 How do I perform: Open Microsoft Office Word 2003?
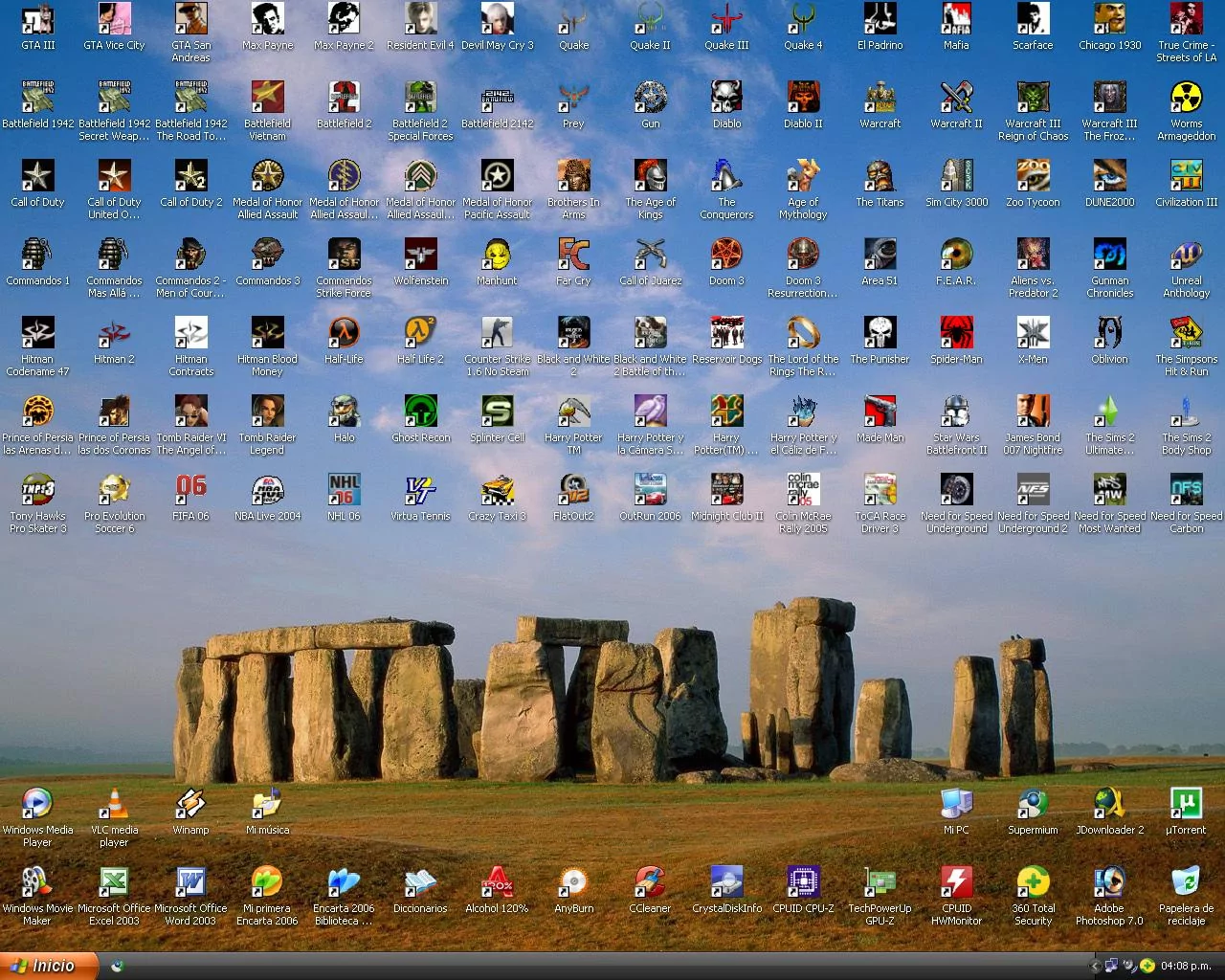(x=190, y=882)
